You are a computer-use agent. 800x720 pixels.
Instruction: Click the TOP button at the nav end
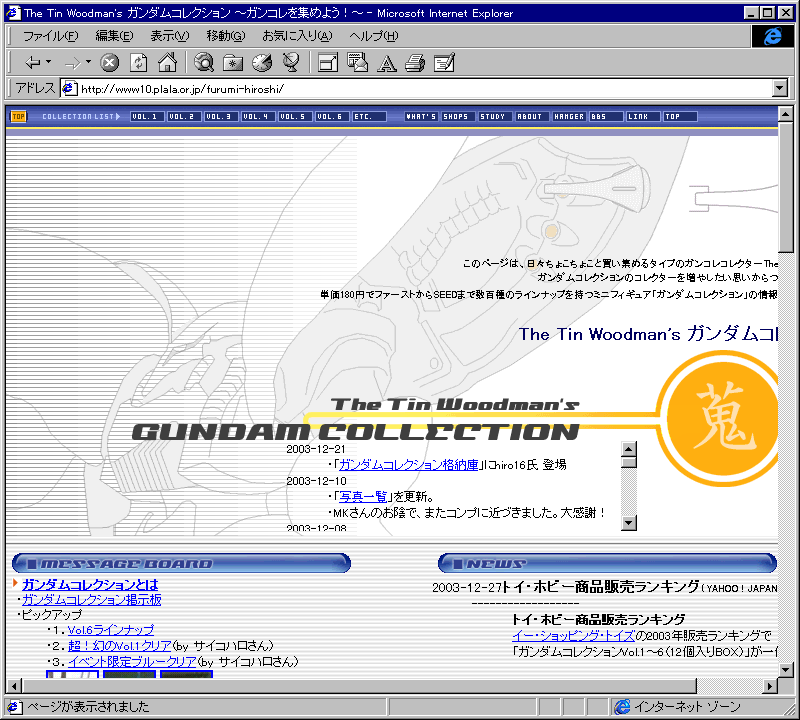click(x=680, y=116)
